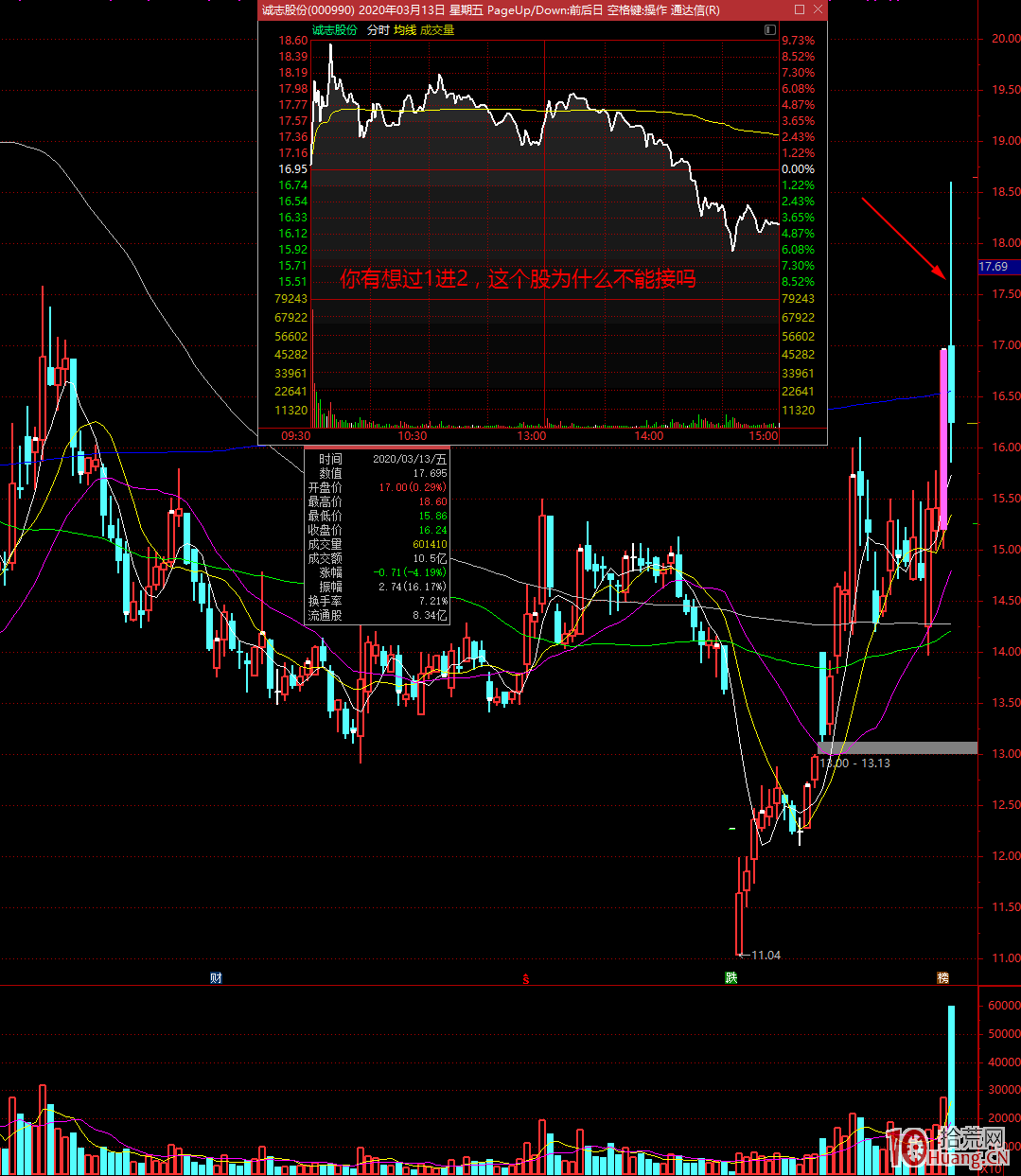1021x1176 pixels.
Task: Close the intraday chart popup window
Action: (819, 9)
